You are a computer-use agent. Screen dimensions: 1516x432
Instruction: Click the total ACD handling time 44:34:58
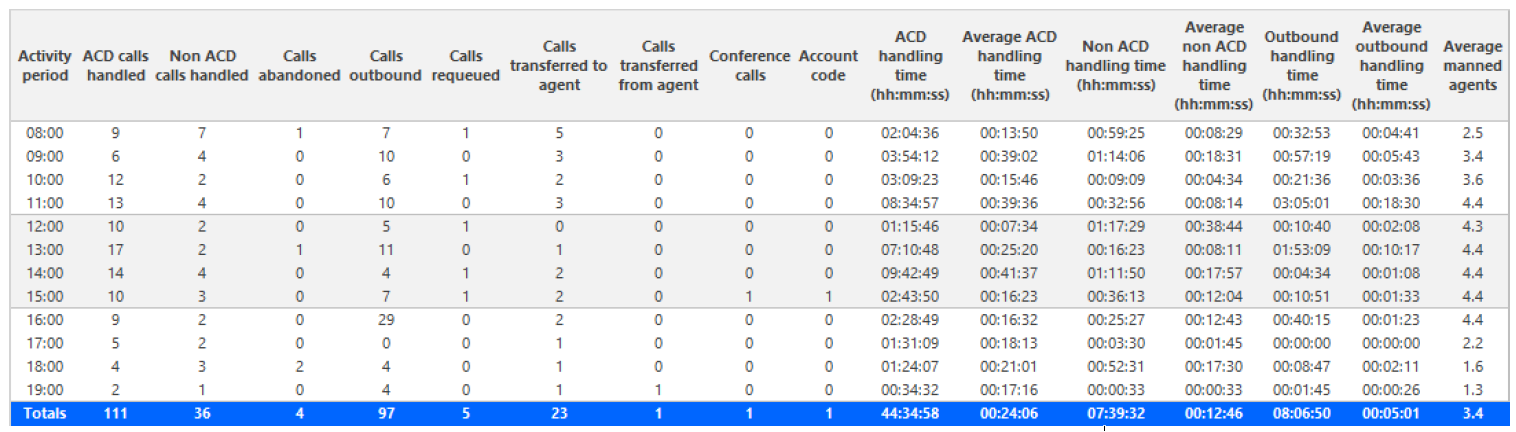[910, 413]
